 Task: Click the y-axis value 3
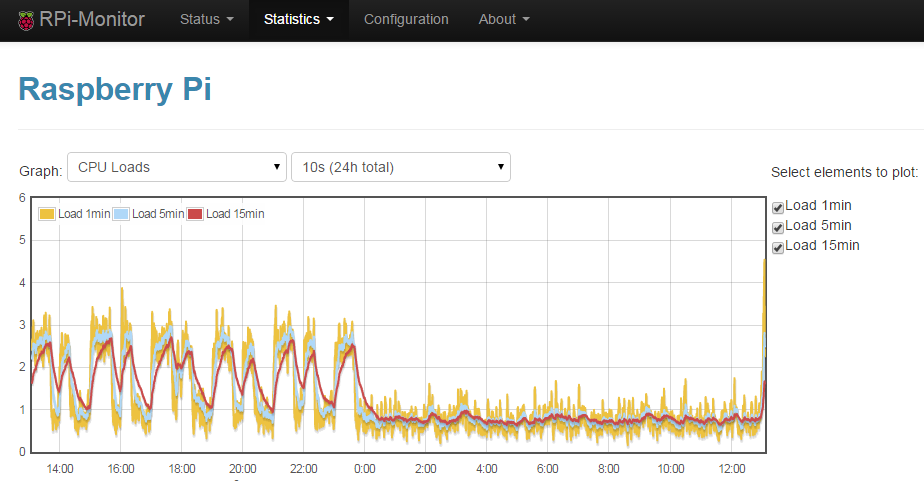tap(22, 325)
